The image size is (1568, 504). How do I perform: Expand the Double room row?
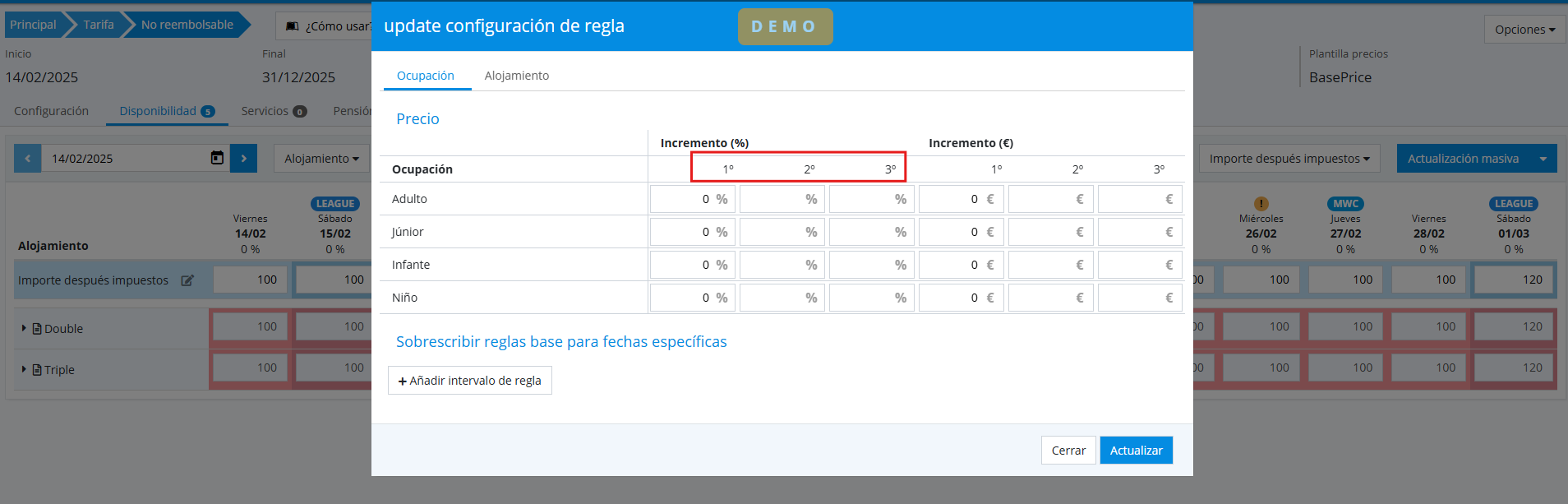(24, 328)
